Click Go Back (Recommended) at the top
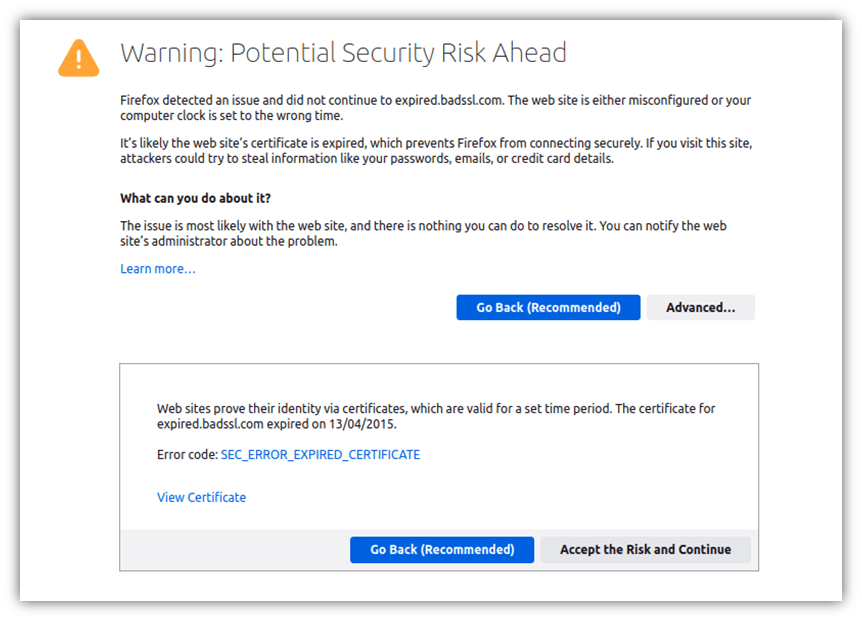 pos(548,307)
